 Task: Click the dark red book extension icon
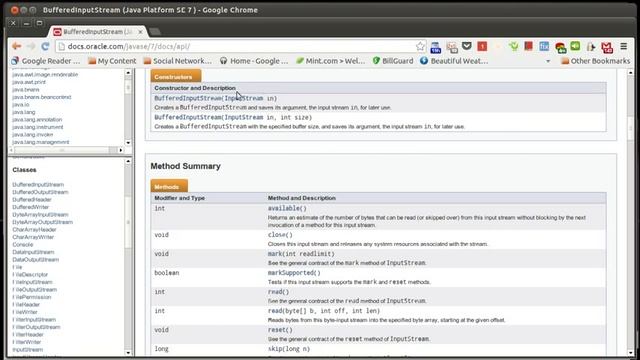coord(529,46)
